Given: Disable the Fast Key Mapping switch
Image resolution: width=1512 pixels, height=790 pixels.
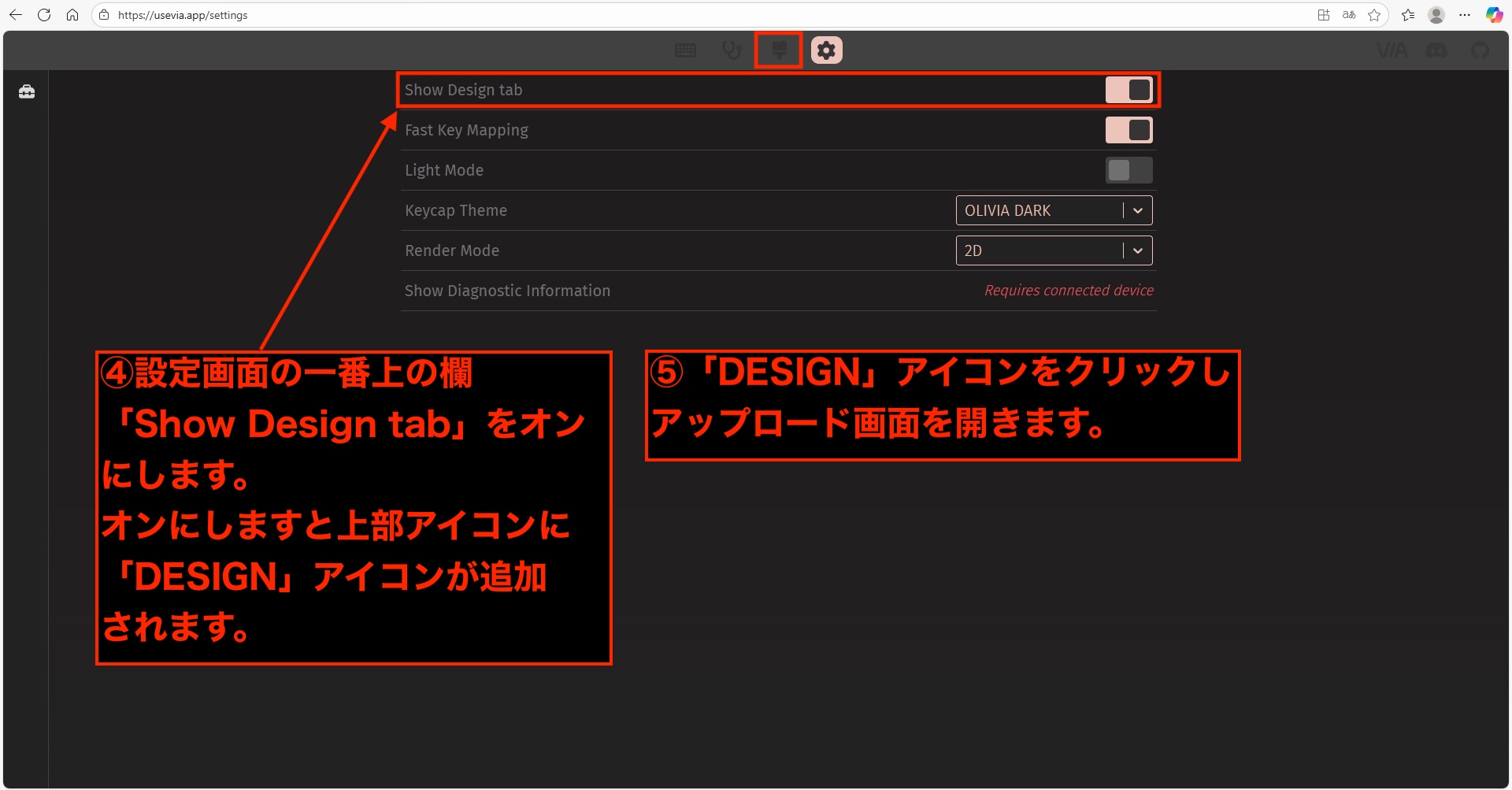Looking at the screenshot, I should click(1128, 130).
